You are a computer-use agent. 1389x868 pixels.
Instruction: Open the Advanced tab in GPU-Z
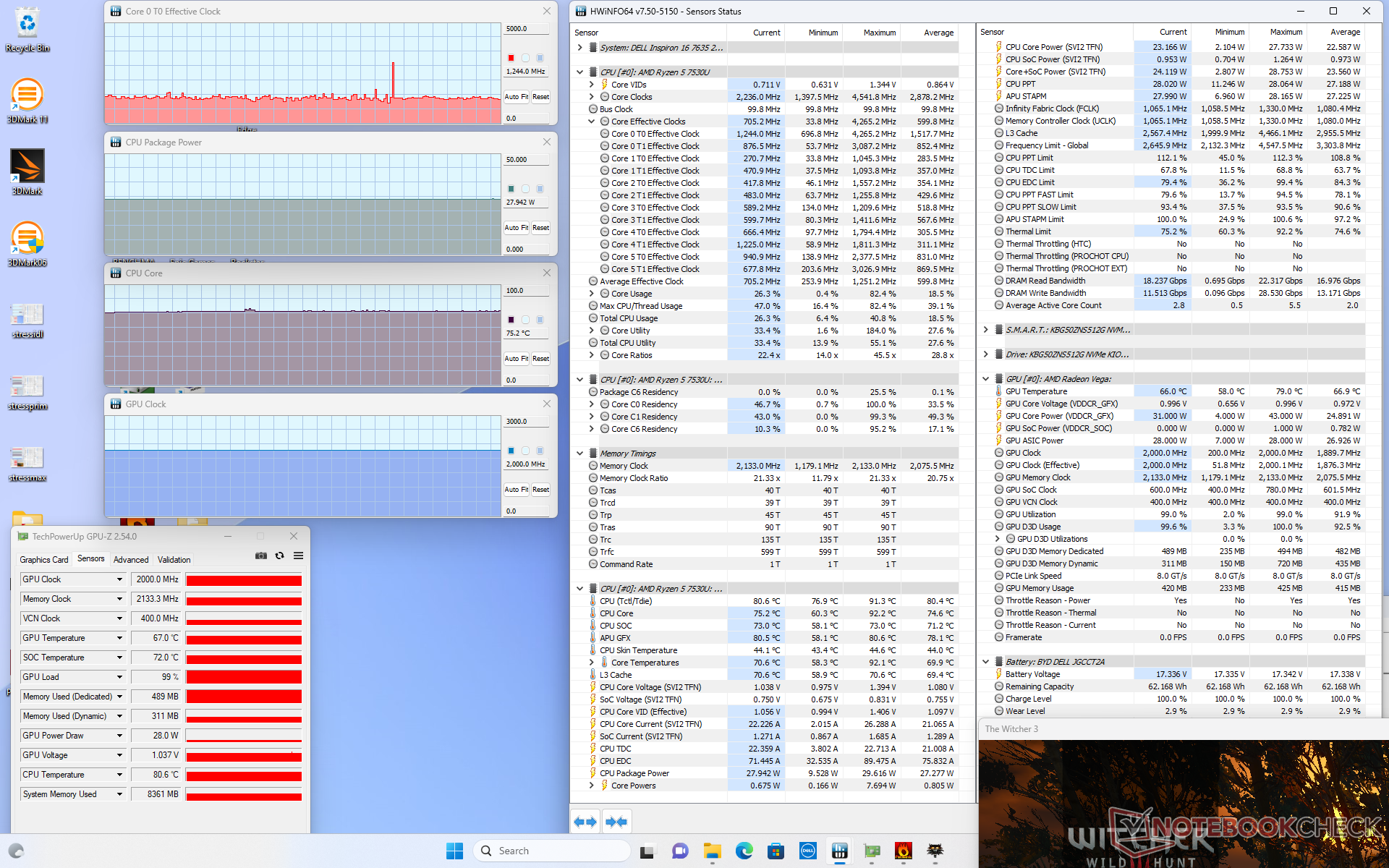click(131, 560)
